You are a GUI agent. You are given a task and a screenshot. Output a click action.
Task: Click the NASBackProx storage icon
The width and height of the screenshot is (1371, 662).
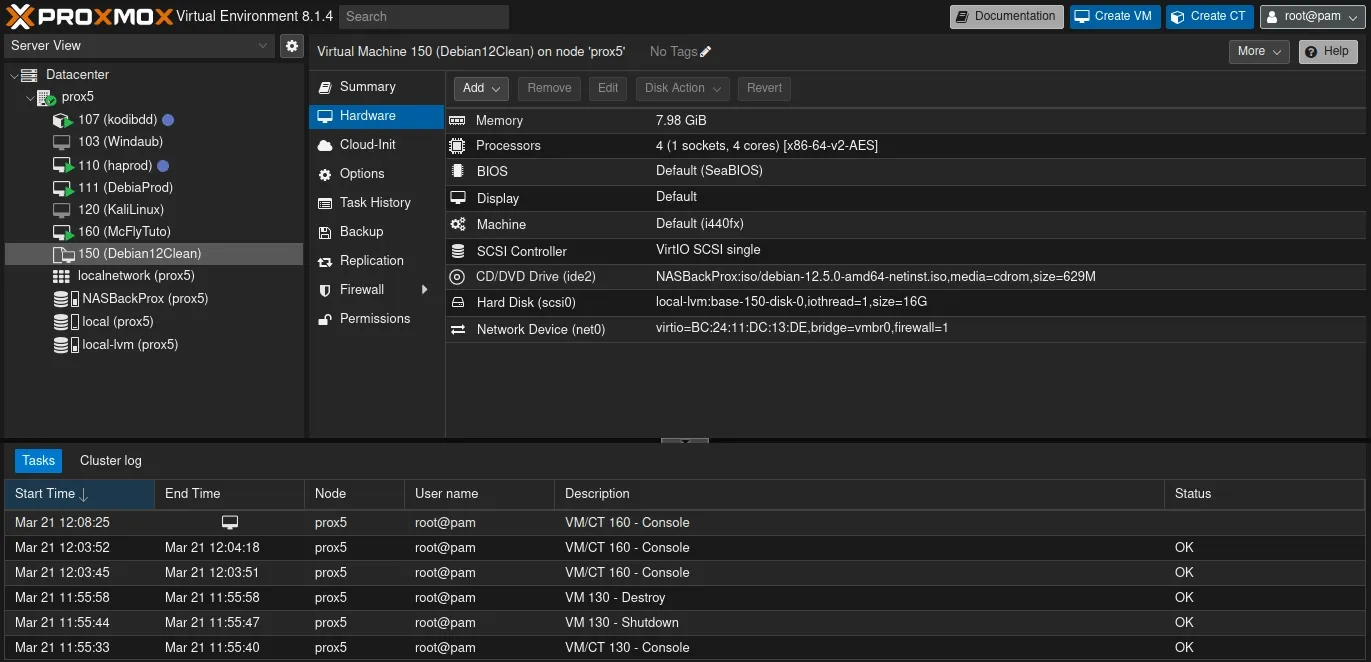[62, 299]
